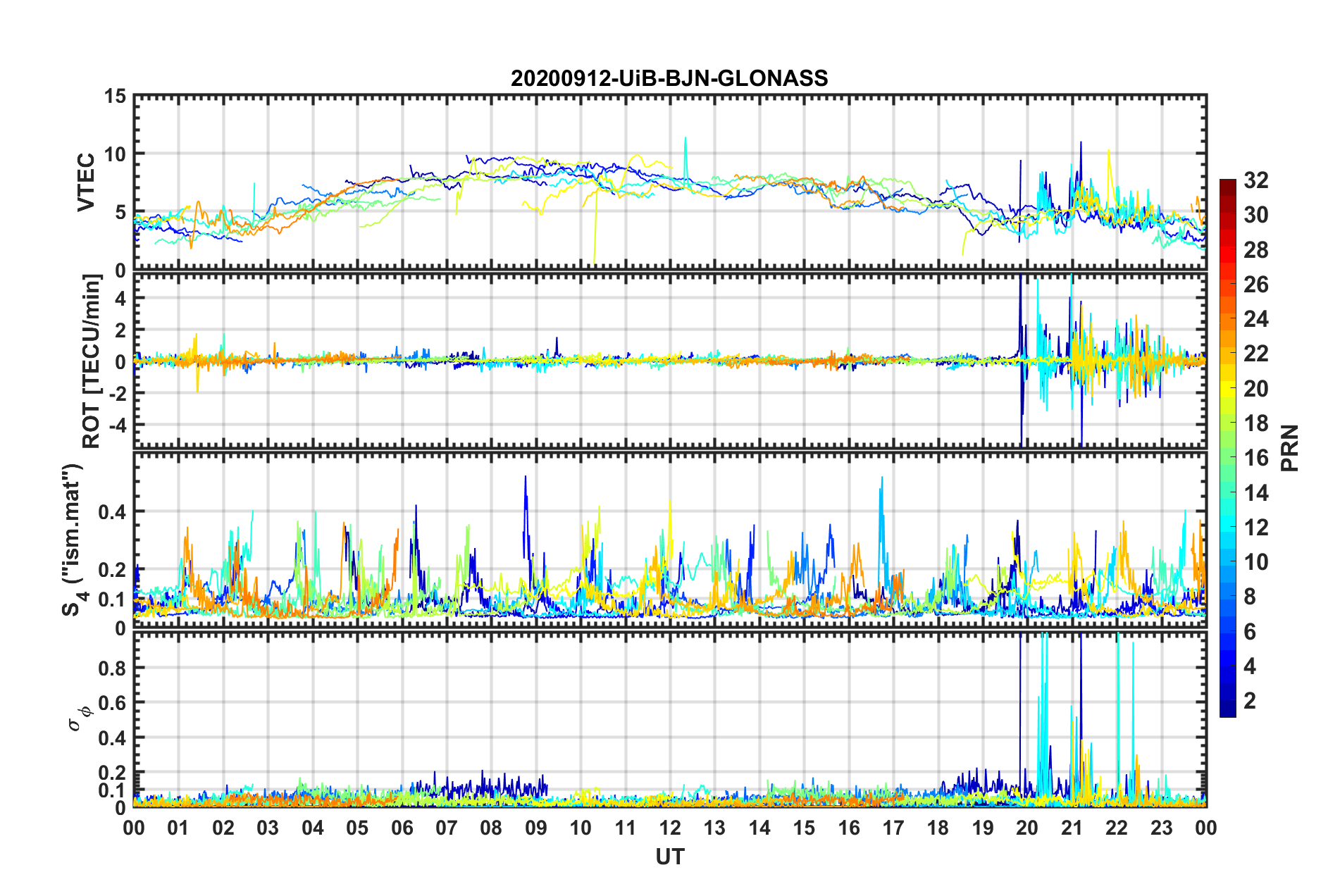This screenshot has height=896, width=1340.
Task: Click the cyan band of colorbar near 12
Action: [1227, 527]
